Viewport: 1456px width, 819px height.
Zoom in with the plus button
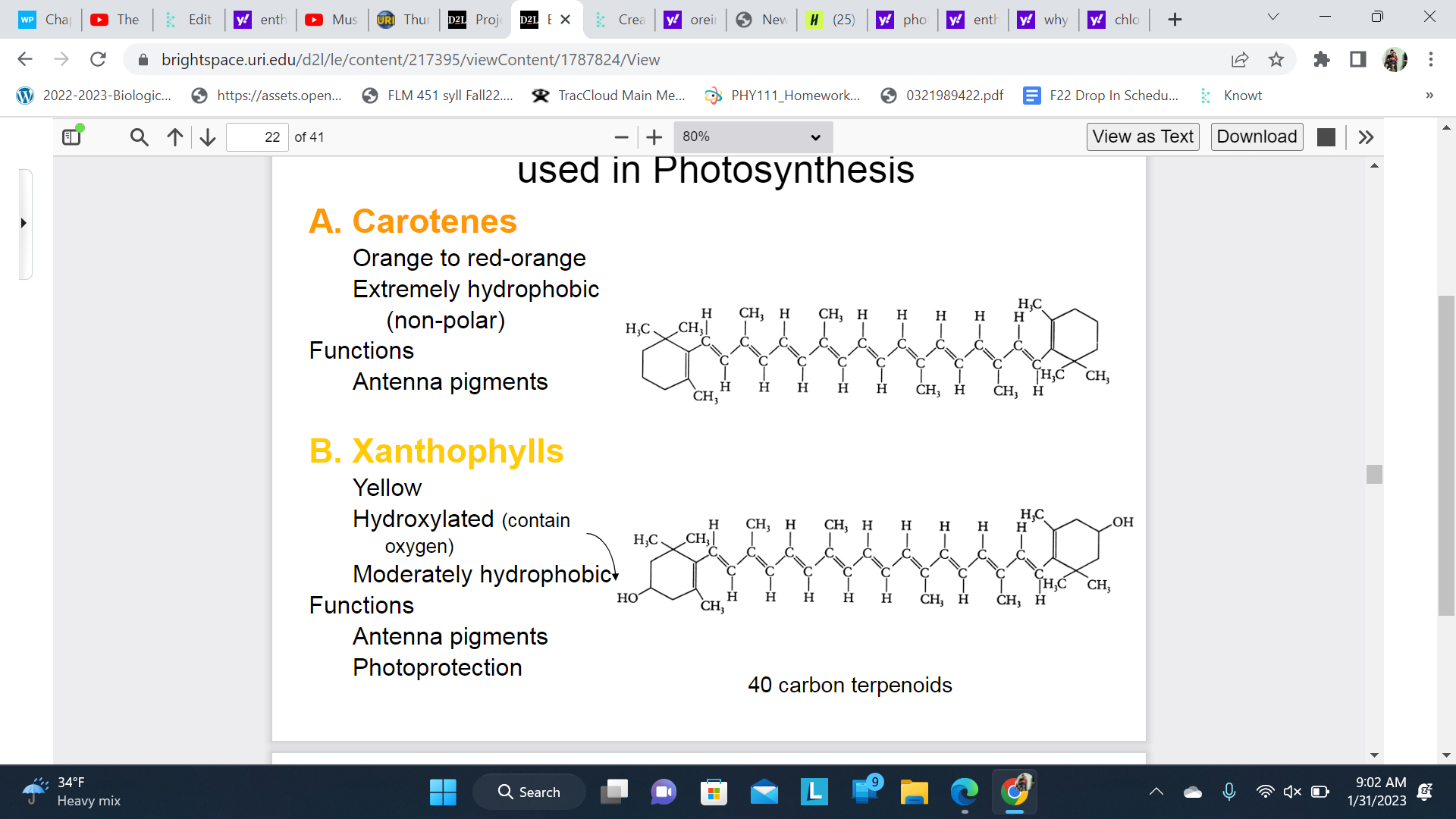pyautogui.click(x=654, y=136)
